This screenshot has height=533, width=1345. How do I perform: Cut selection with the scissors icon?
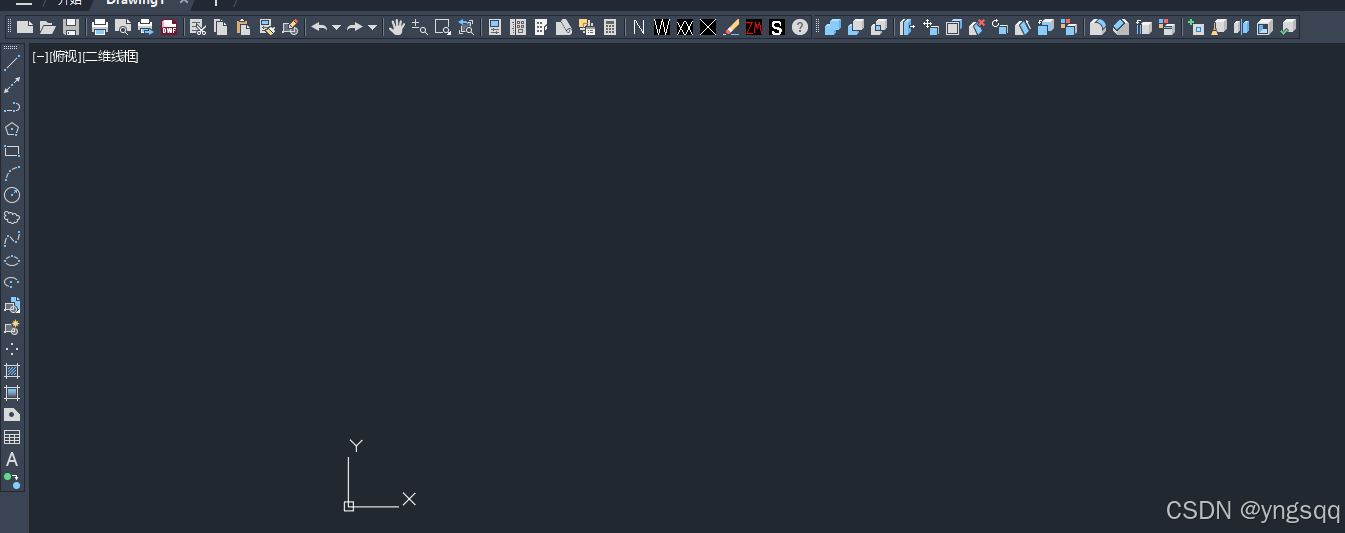(198, 27)
